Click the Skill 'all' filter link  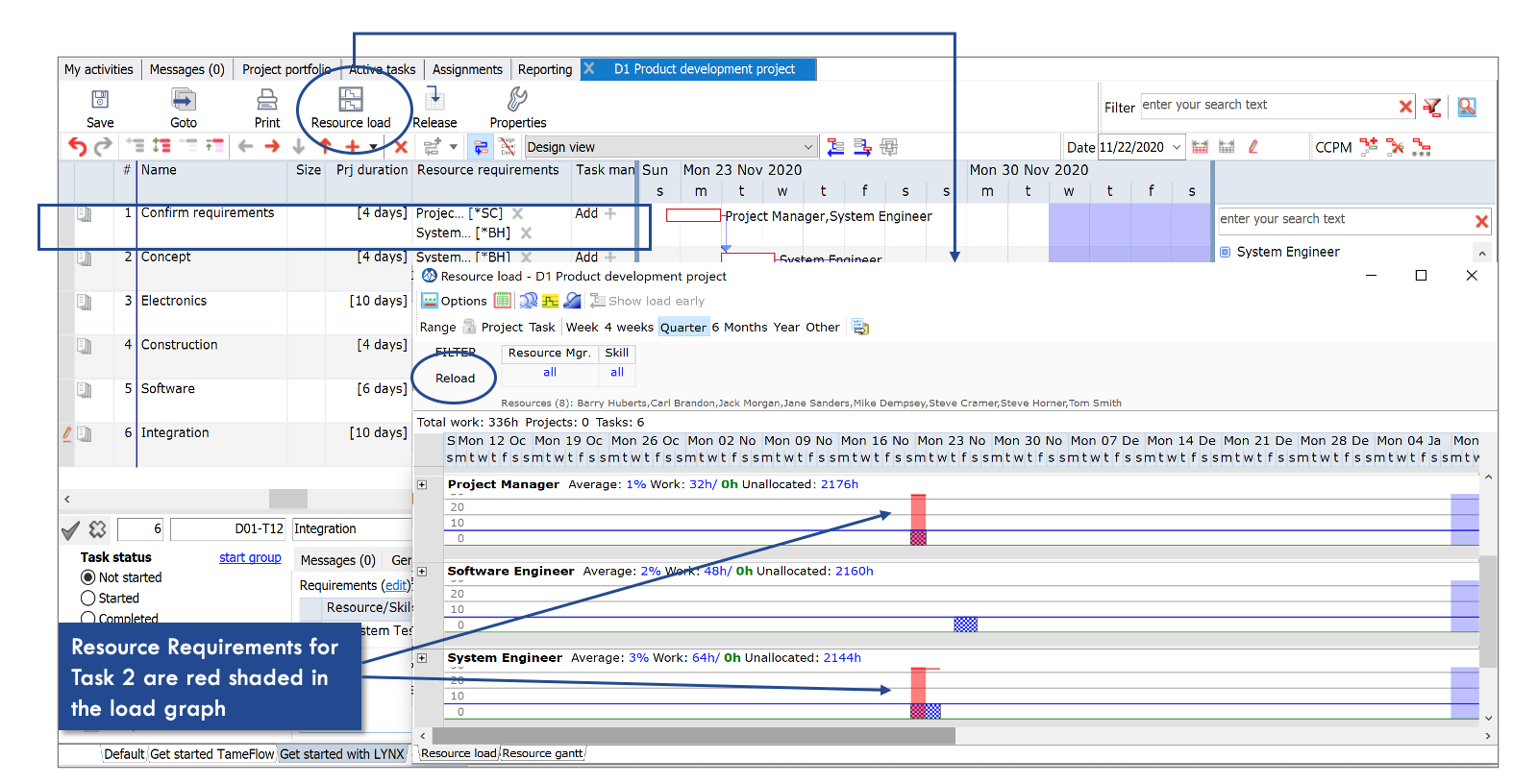[617, 373]
